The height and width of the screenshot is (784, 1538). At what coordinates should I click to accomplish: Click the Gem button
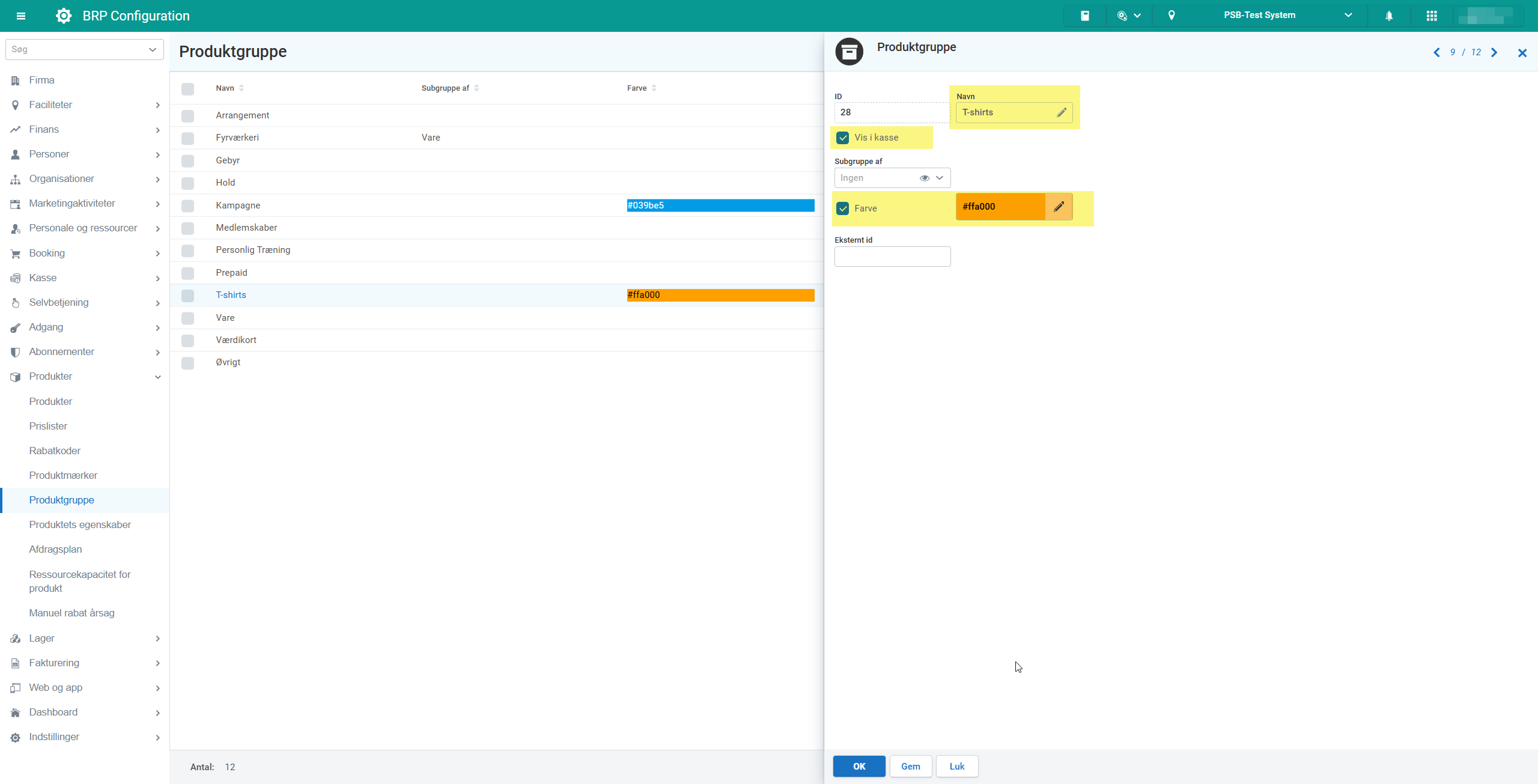(911, 767)
